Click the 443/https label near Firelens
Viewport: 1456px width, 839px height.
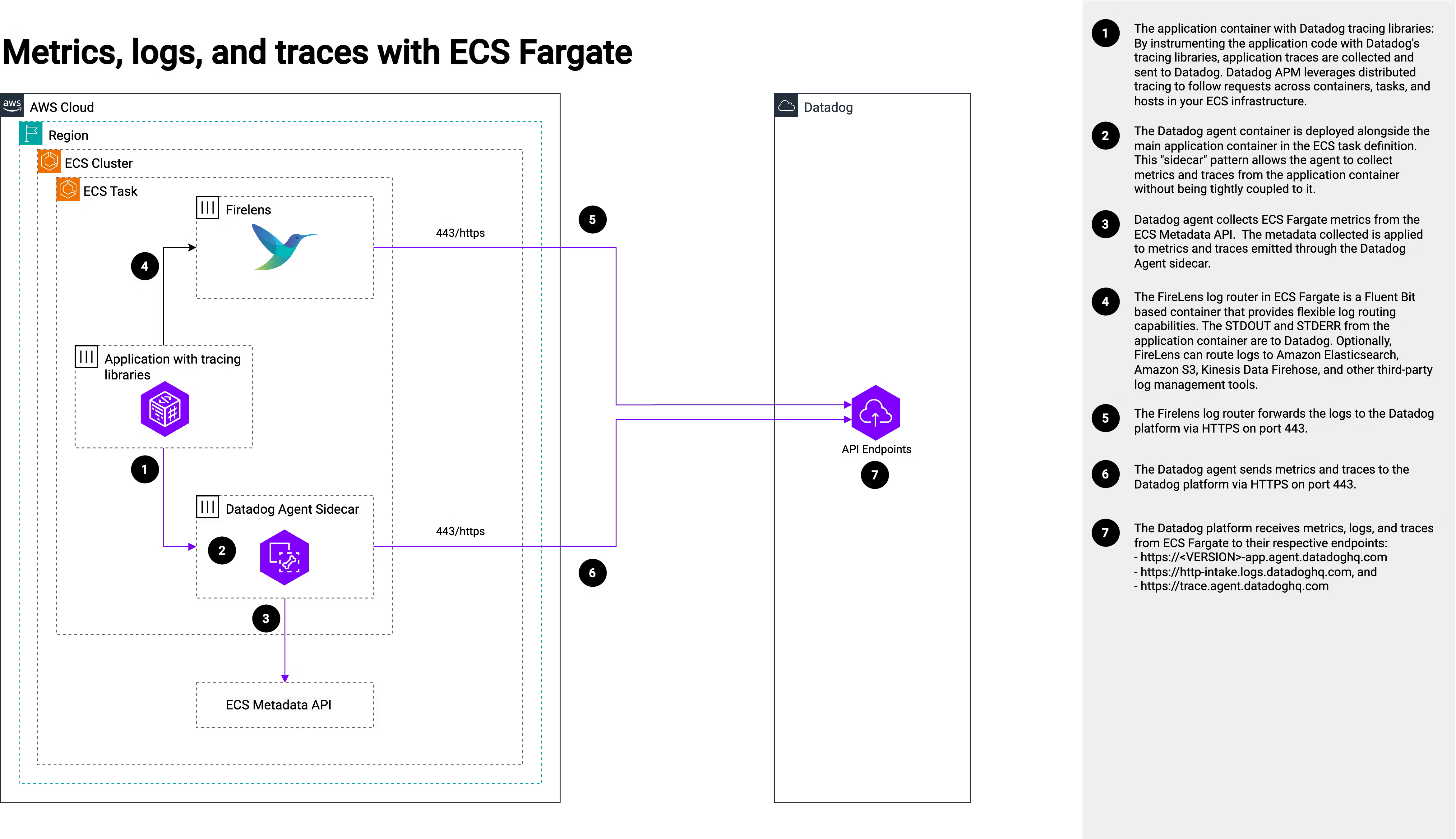[x=460, y=233]
